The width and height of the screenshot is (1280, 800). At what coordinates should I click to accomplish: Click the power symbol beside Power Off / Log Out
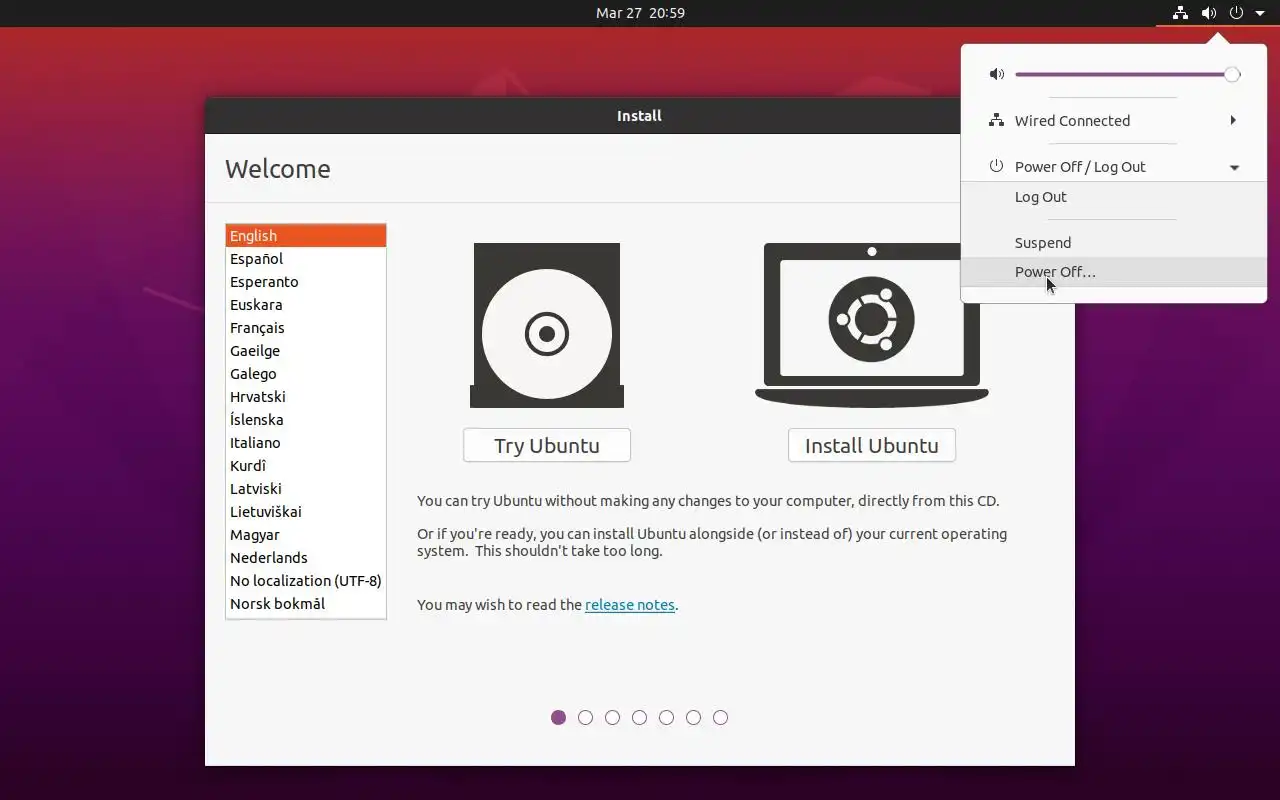(996, 166)
